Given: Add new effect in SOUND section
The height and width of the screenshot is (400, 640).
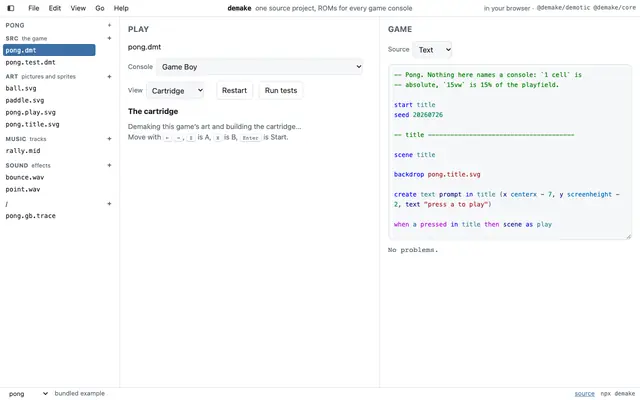Looking at the screenshot, I should coord(109,165).
